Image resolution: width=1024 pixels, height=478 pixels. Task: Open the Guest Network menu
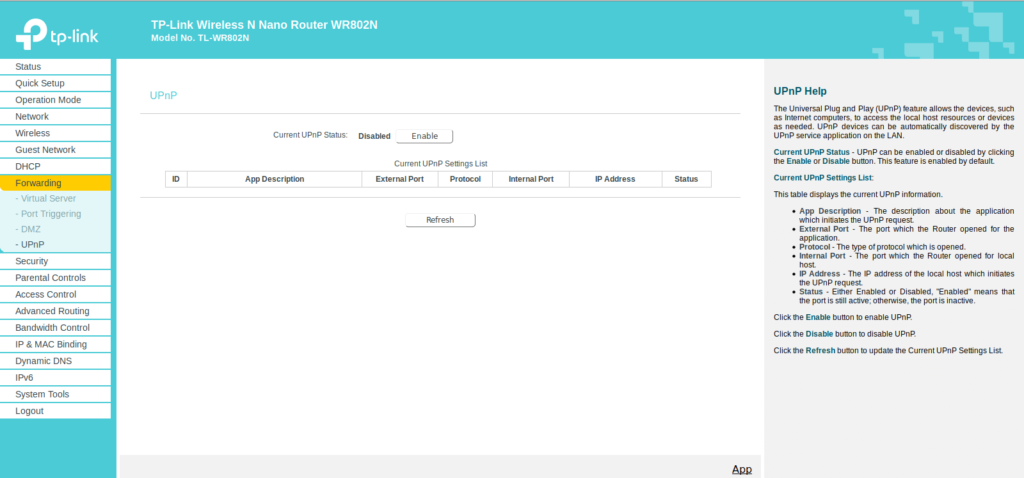45,150
